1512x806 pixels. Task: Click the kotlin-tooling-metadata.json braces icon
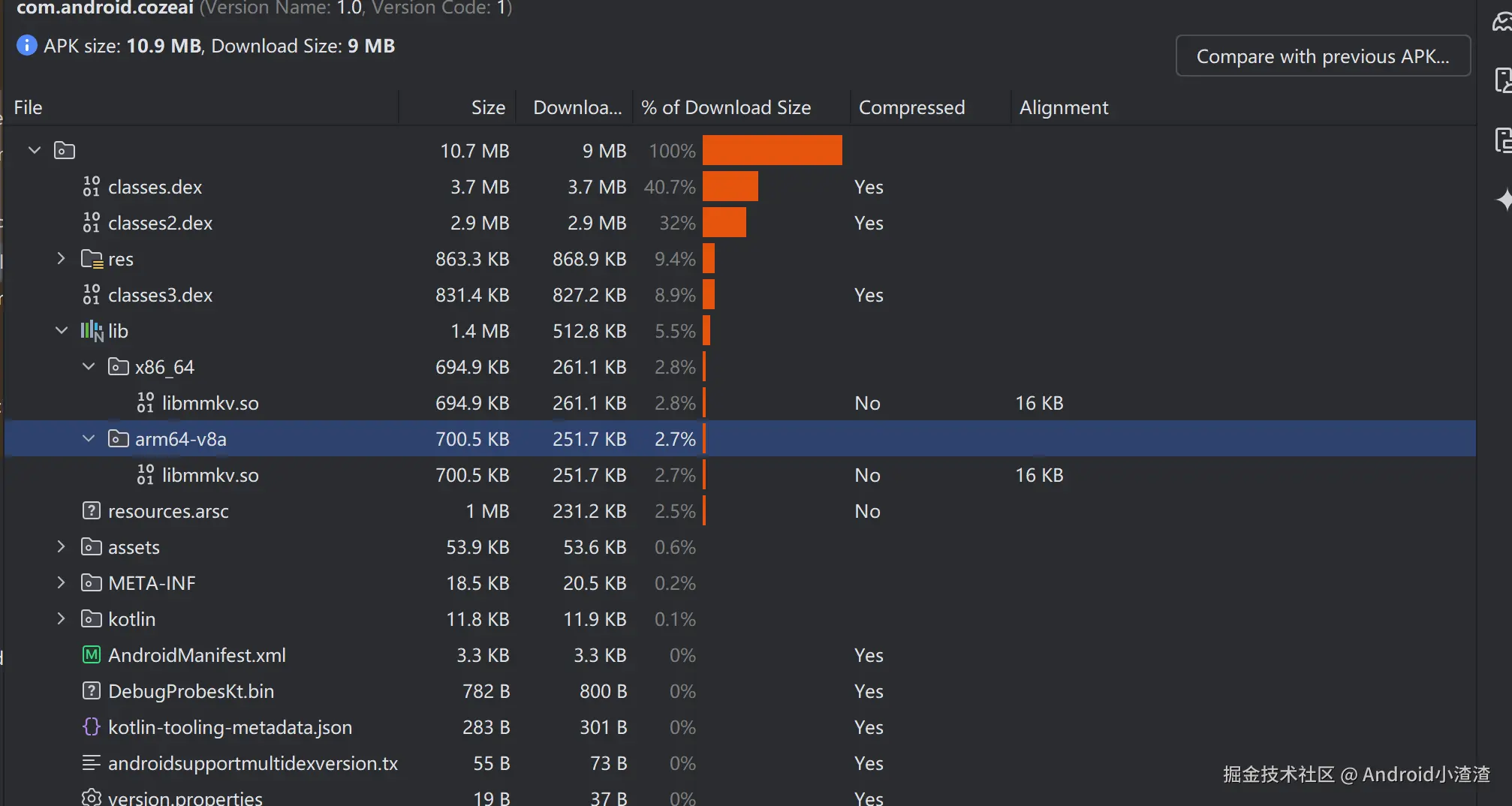tap(91, 727)
